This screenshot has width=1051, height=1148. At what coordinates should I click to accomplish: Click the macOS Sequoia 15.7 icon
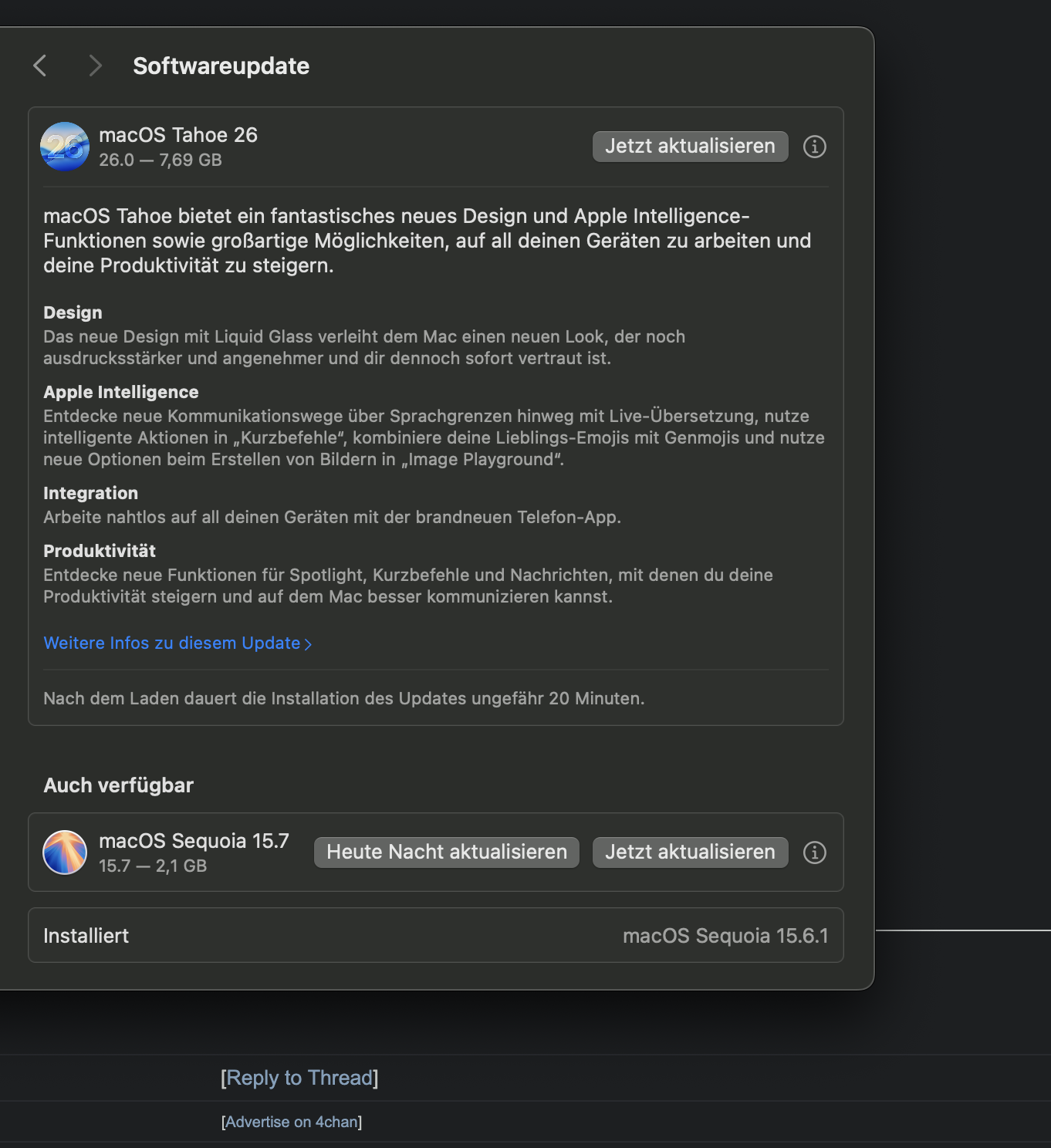(65, 853)
